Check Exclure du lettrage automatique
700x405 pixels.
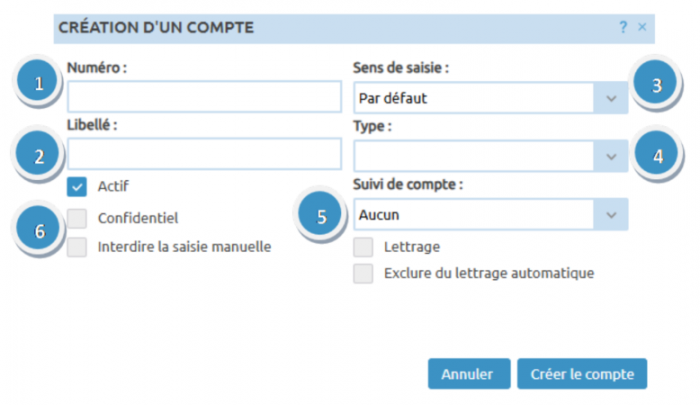pyautogui.click(x=363, y=273)
